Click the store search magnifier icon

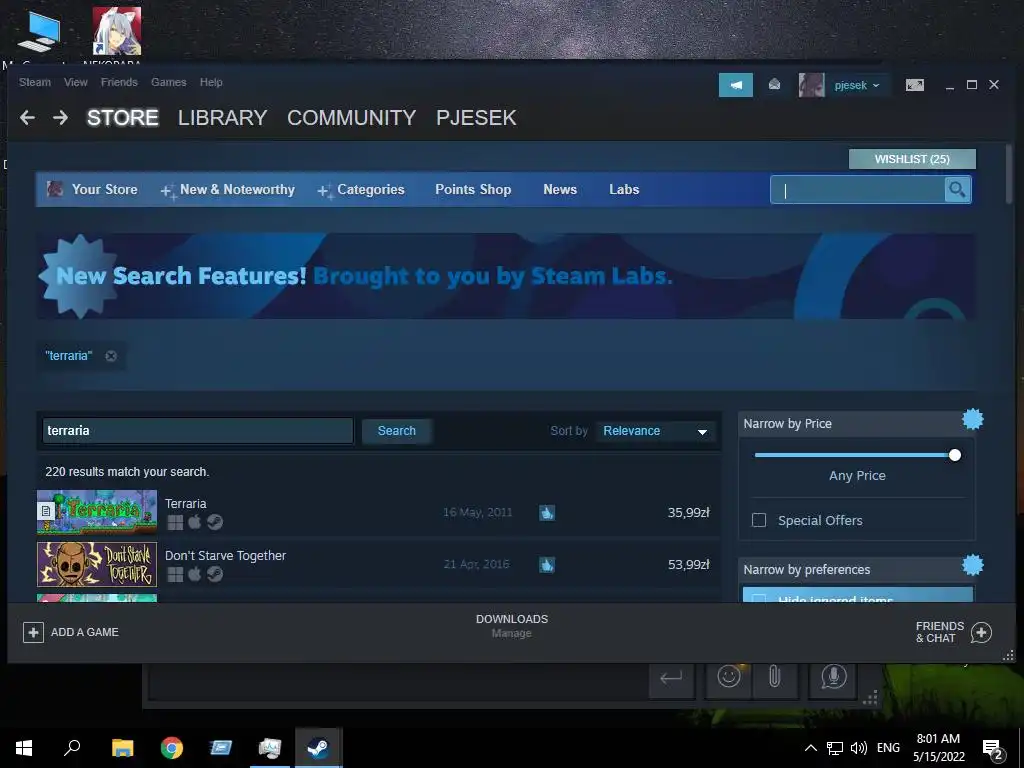pos(957,189)
